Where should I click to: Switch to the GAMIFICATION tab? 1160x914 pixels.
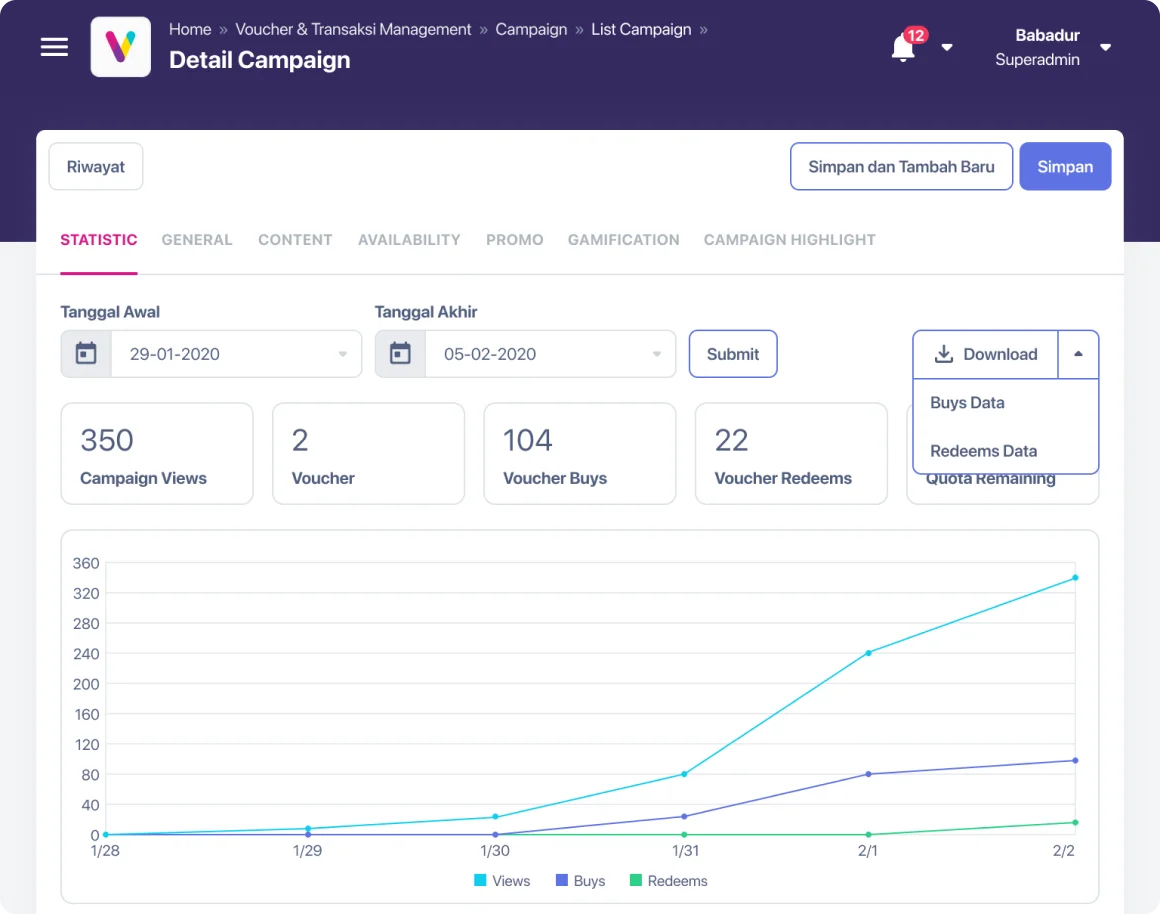(623, 240)
